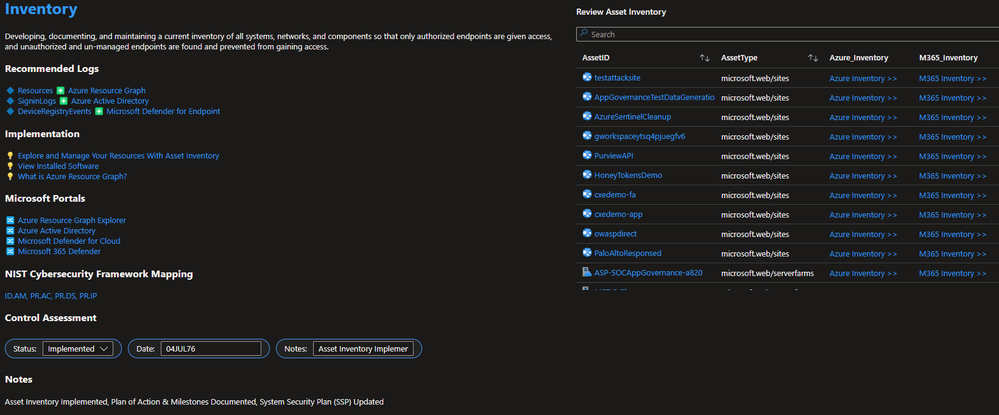Click the cxedemo-app row icon

tap(587, 214)
